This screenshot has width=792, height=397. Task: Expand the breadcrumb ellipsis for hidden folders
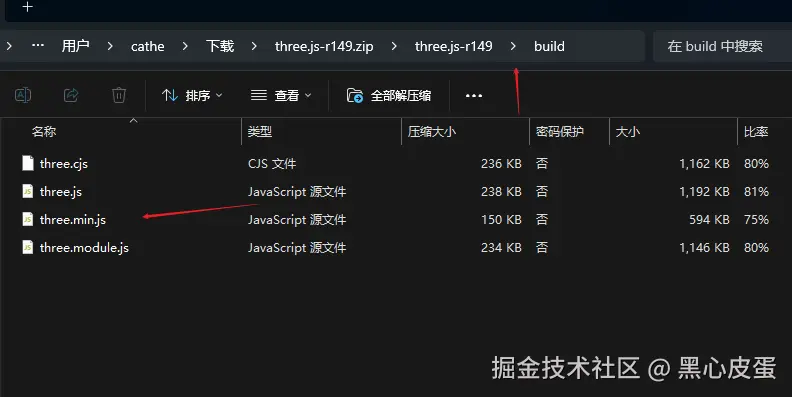pos(38,45)
